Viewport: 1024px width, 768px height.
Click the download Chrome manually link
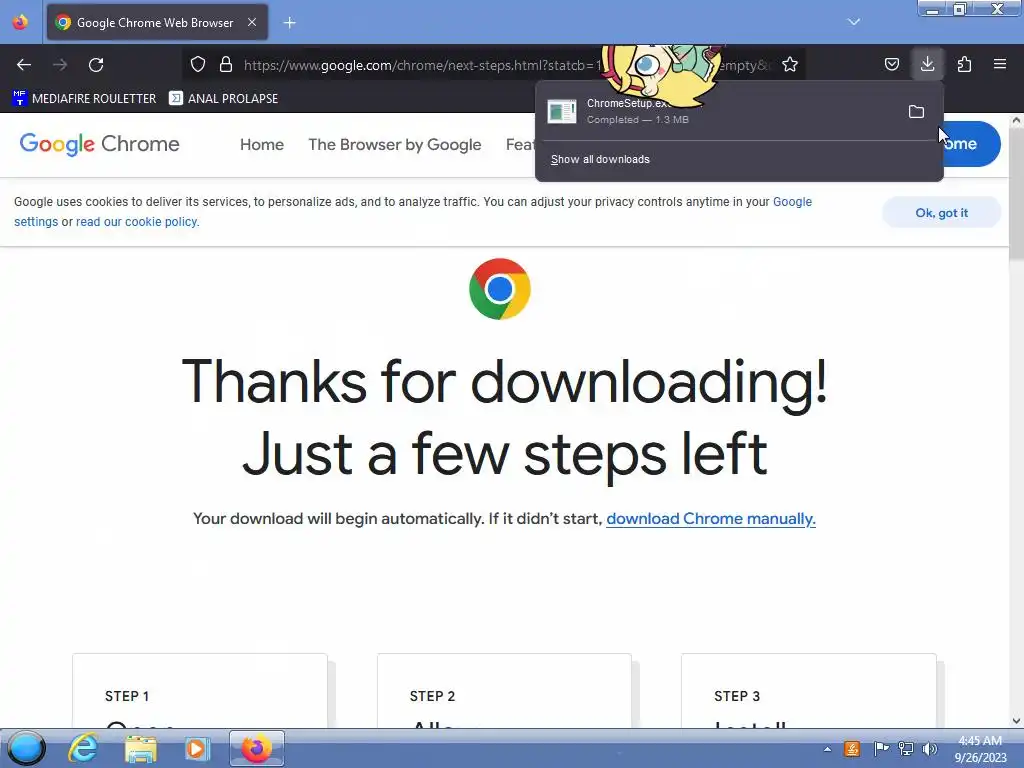pyautogui.click(x=711, y=519)
